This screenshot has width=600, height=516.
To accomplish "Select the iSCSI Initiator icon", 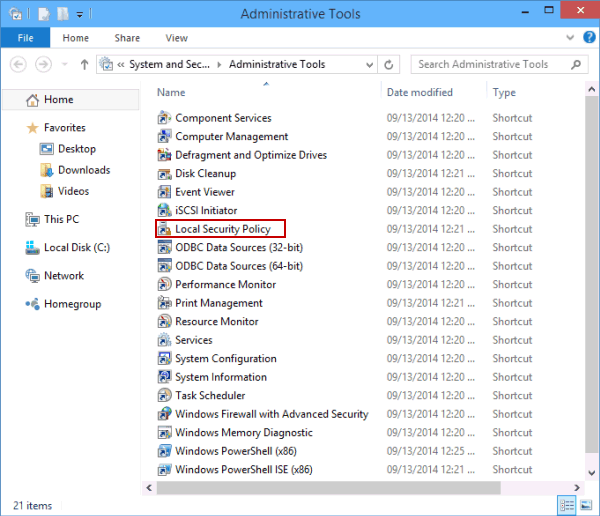I will 165,210.
